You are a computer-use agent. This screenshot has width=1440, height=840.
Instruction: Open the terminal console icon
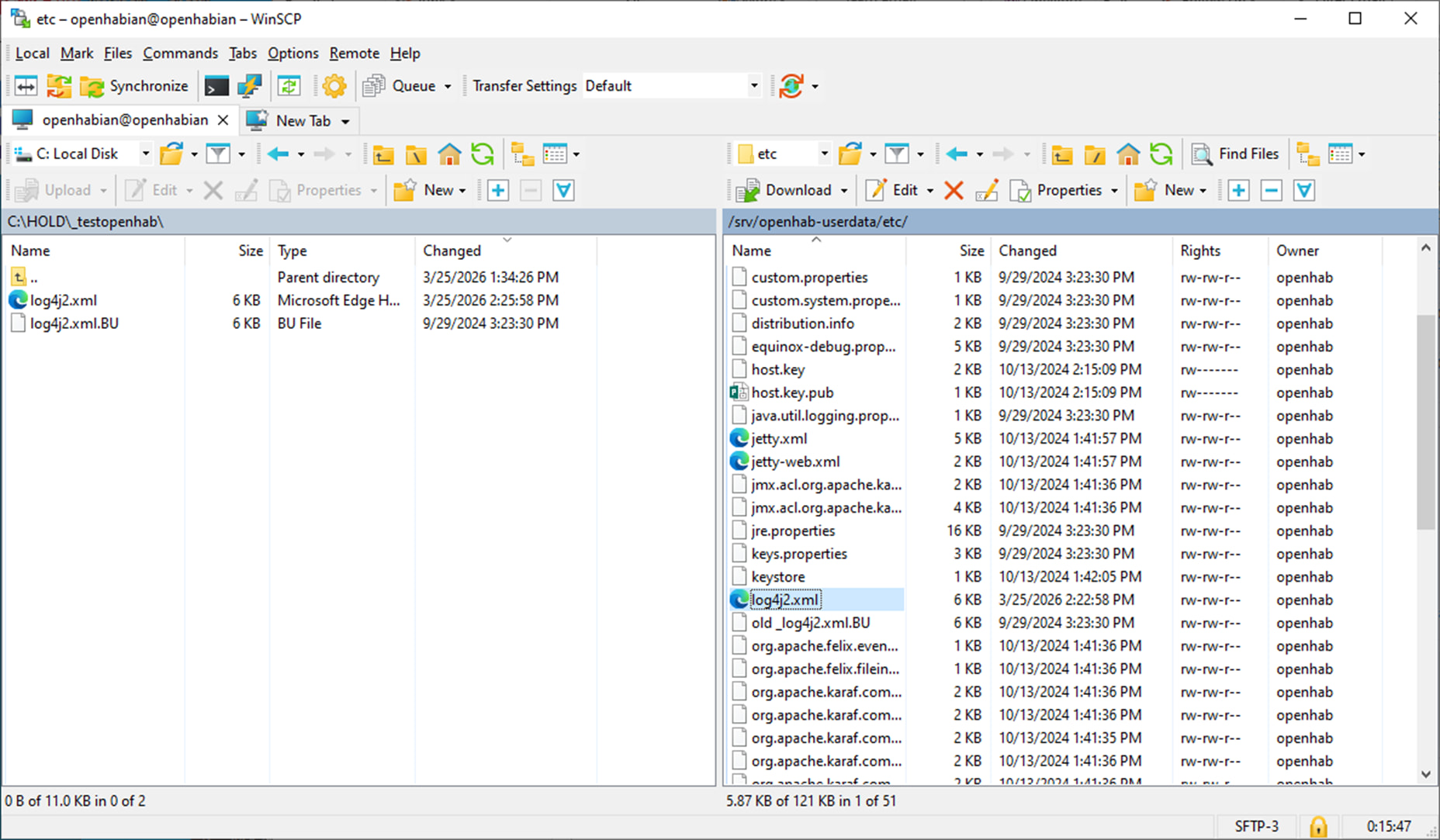(x=216, y=86)
